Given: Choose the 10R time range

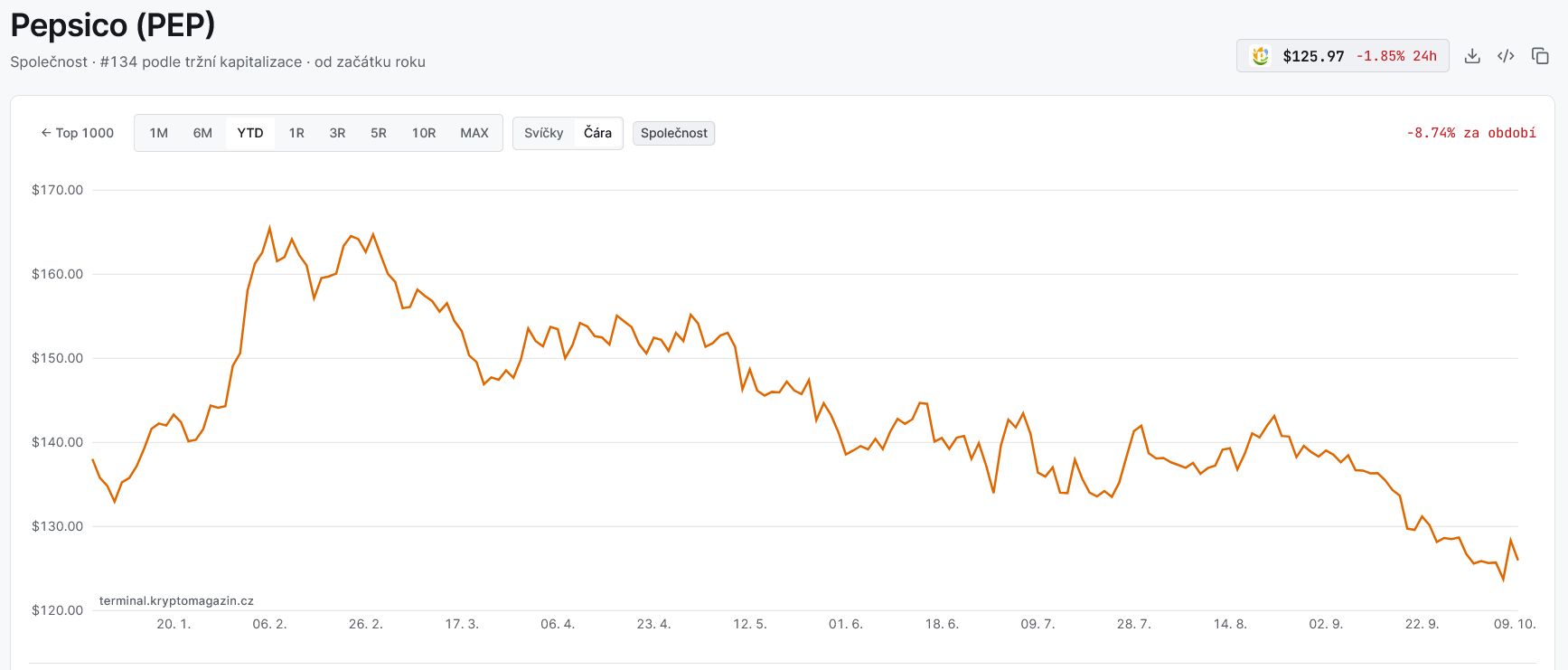Looking at the screenshot, I should click(x=424, y=133).
